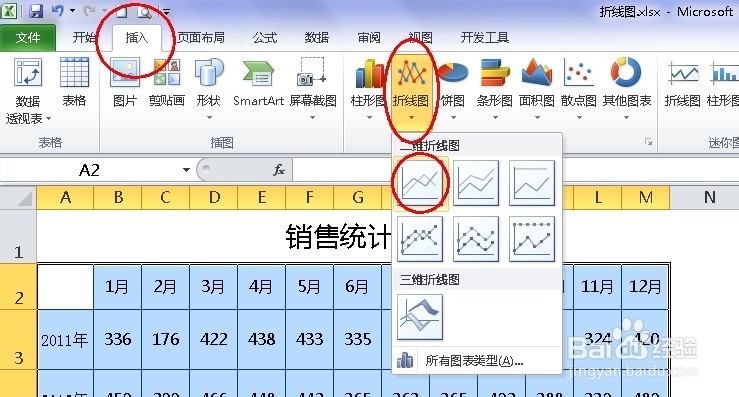Click the 6月 header cell
This screenshot has height=397, width=739.
click(357, 287)
